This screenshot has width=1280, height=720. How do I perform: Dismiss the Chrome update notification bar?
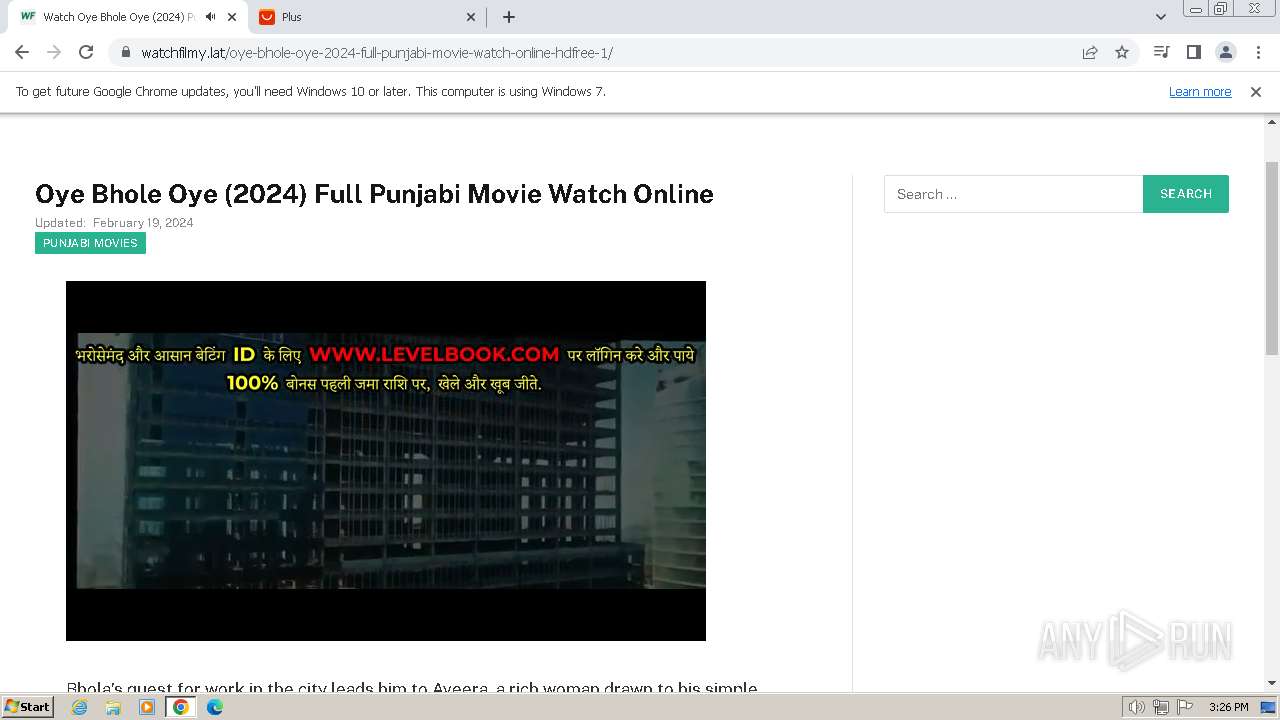click(x=1256, y=91)
